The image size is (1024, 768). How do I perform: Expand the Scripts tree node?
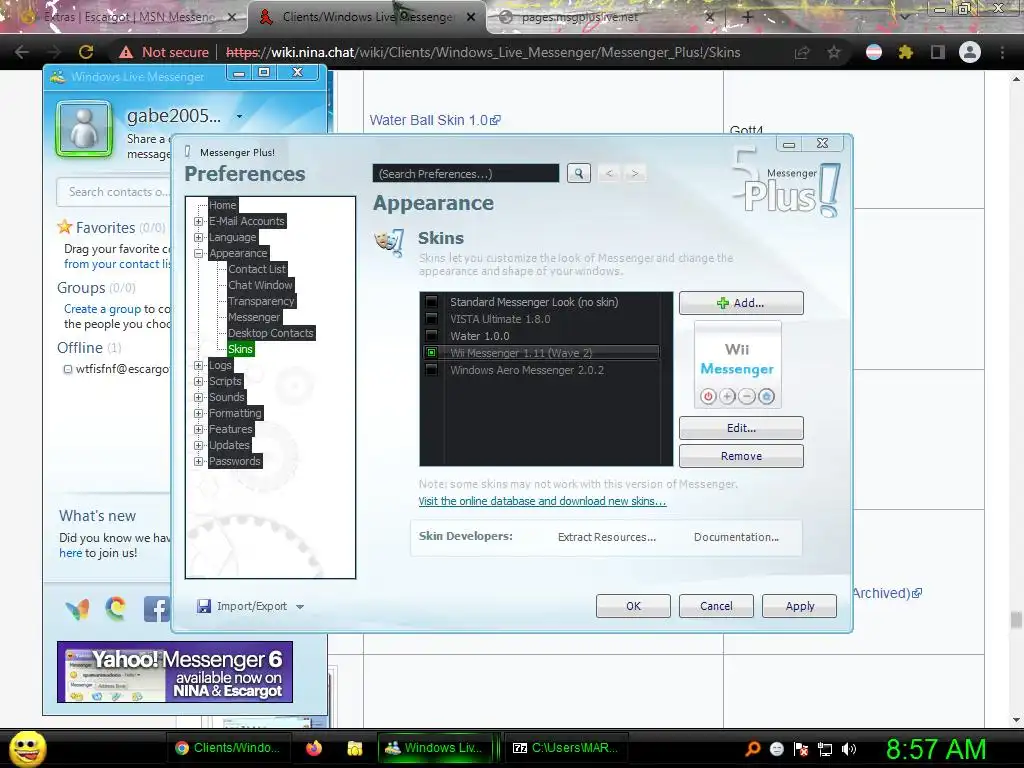click(x=199, y=381)
